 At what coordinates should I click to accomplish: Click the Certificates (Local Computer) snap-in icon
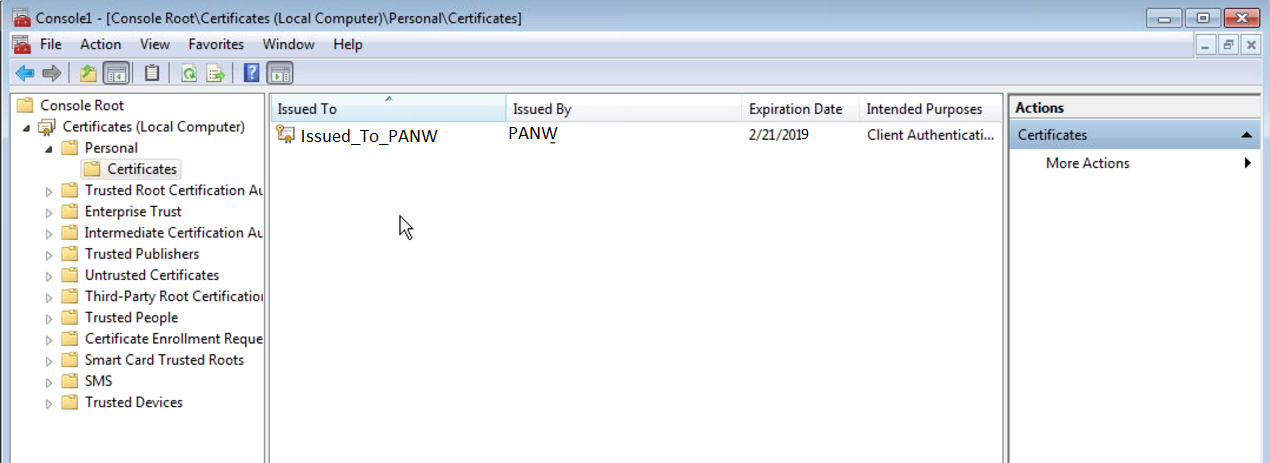(47, 127)
